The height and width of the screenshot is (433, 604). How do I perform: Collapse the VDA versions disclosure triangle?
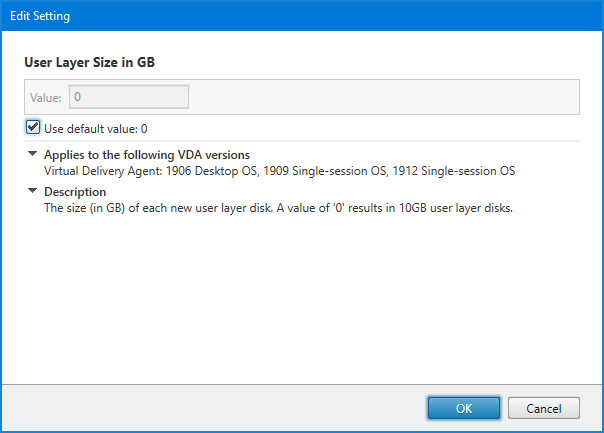[33, 155]
